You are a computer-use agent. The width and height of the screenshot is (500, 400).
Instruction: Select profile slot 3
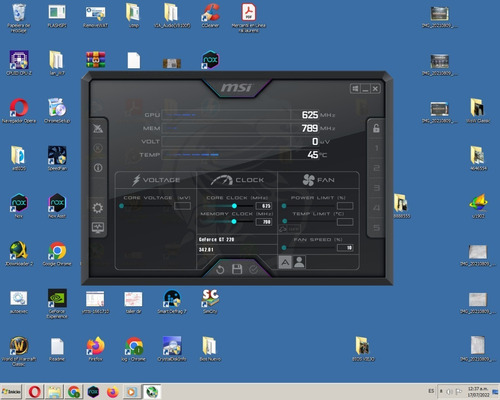376,188
